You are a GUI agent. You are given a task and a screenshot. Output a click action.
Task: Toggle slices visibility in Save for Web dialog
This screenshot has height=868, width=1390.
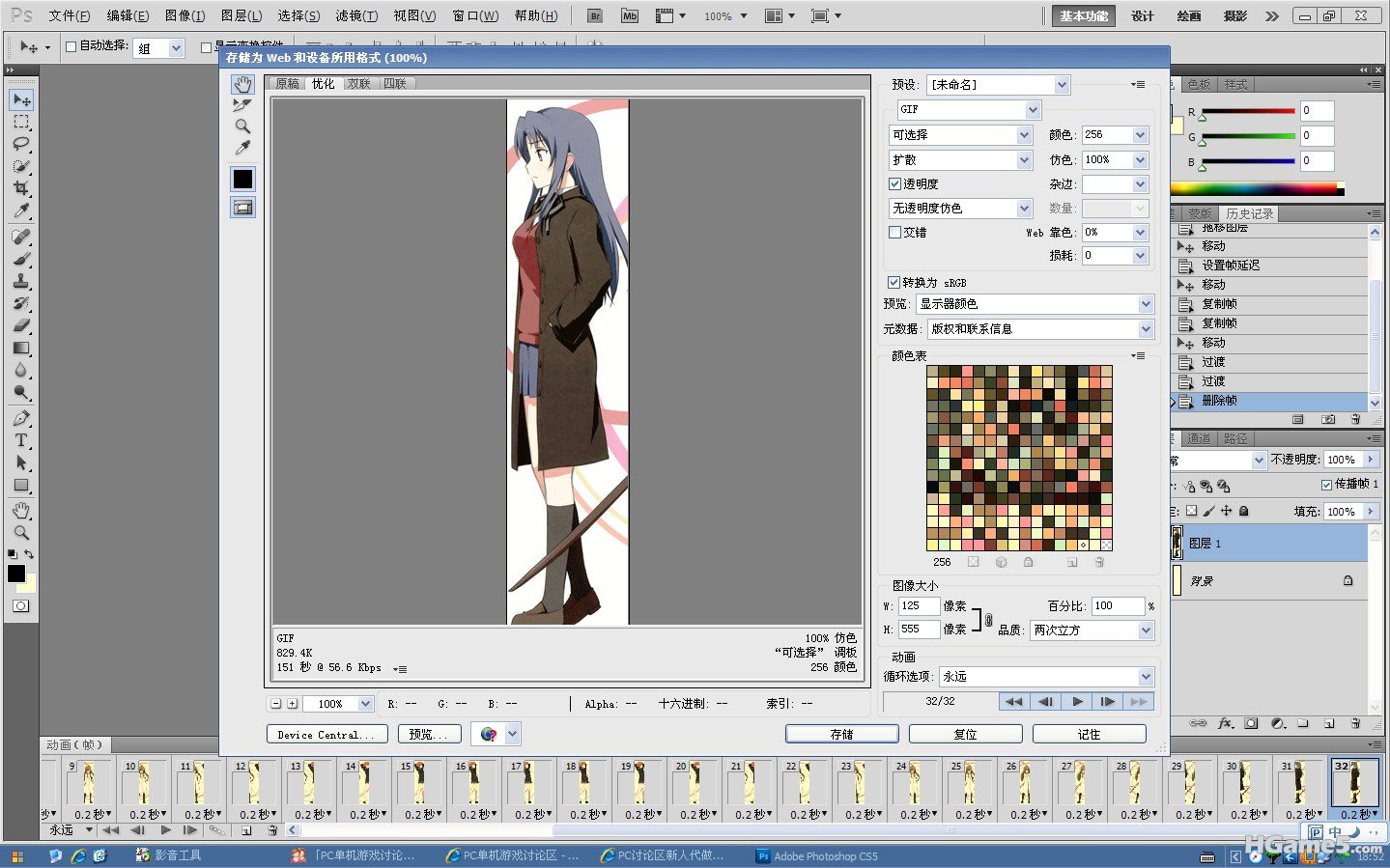coord(242,208)
